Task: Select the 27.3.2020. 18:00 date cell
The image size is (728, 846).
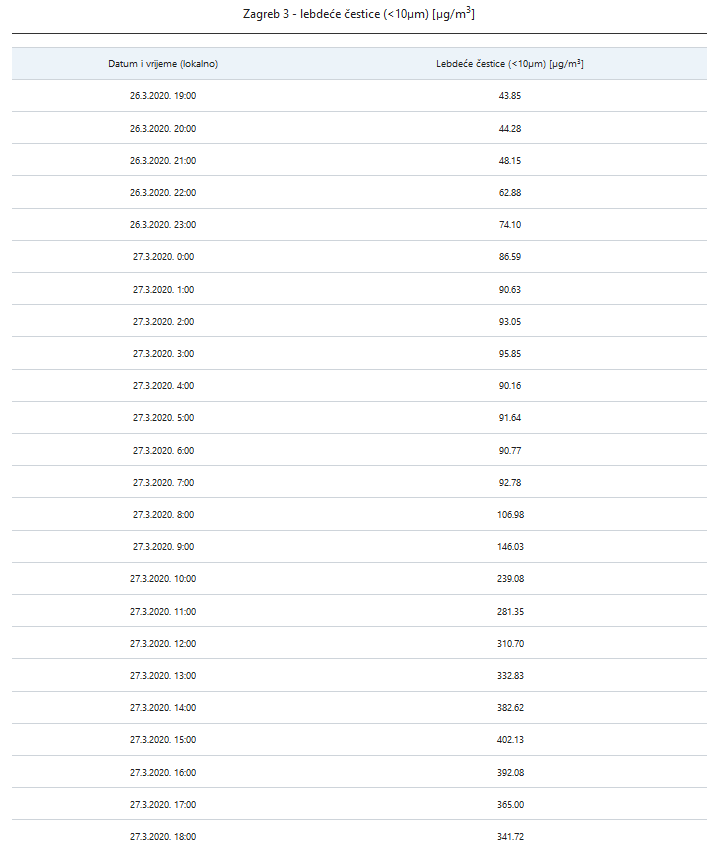Action: [163, 836]
